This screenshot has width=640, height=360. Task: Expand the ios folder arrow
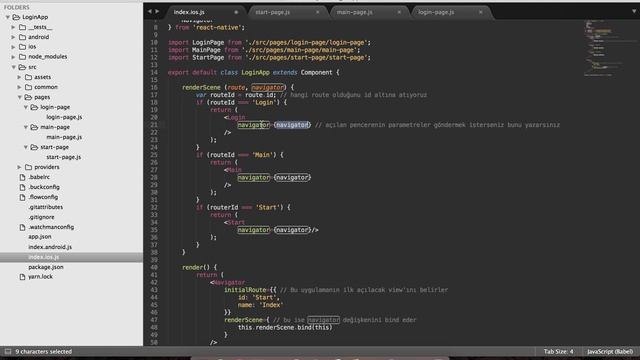[x=13, y=47]
